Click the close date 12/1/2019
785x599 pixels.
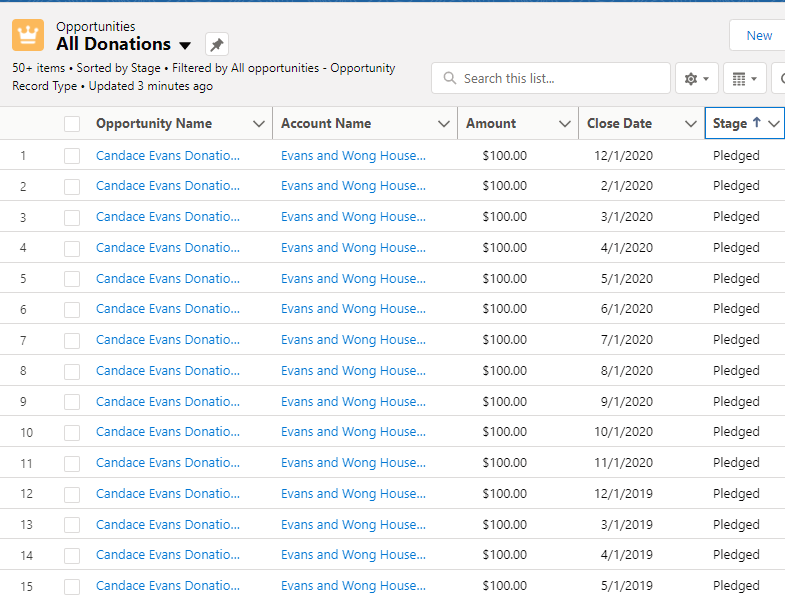[x=623, y=494]
